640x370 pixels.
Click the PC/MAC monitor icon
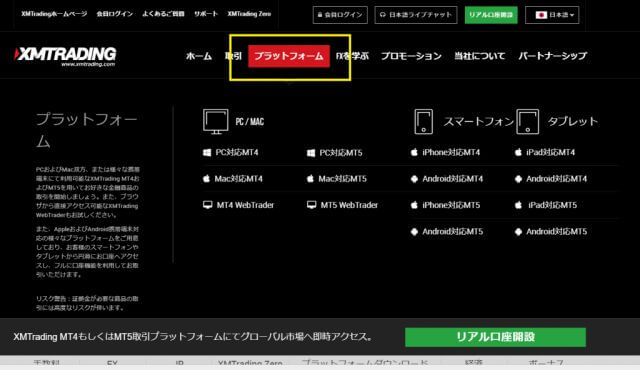216,122
